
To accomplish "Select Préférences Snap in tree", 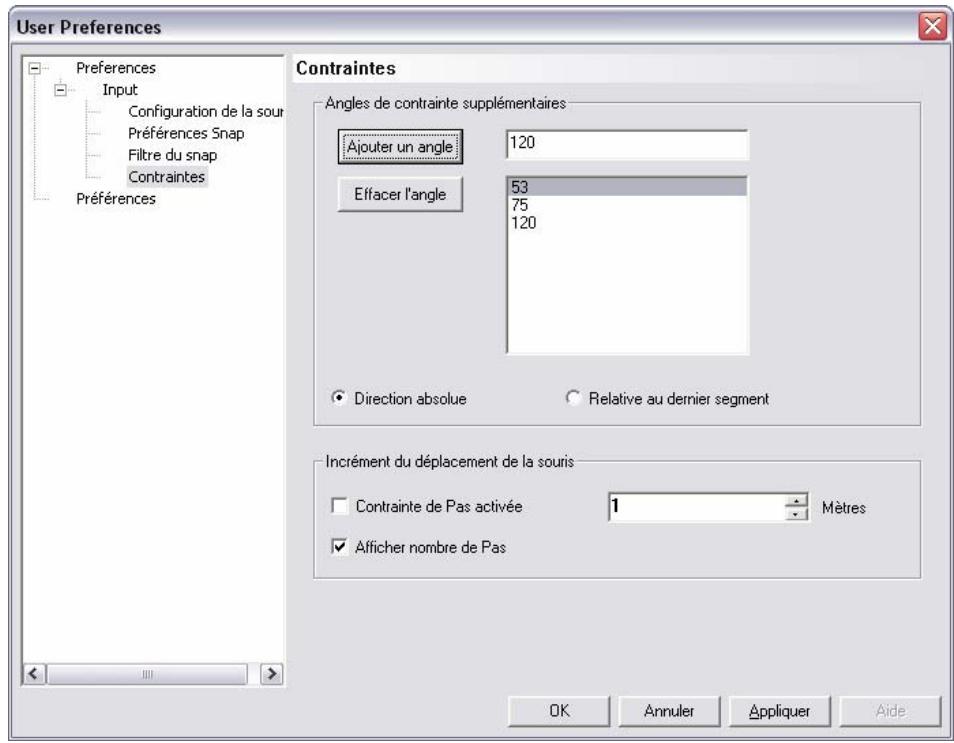I will [185, 132].
